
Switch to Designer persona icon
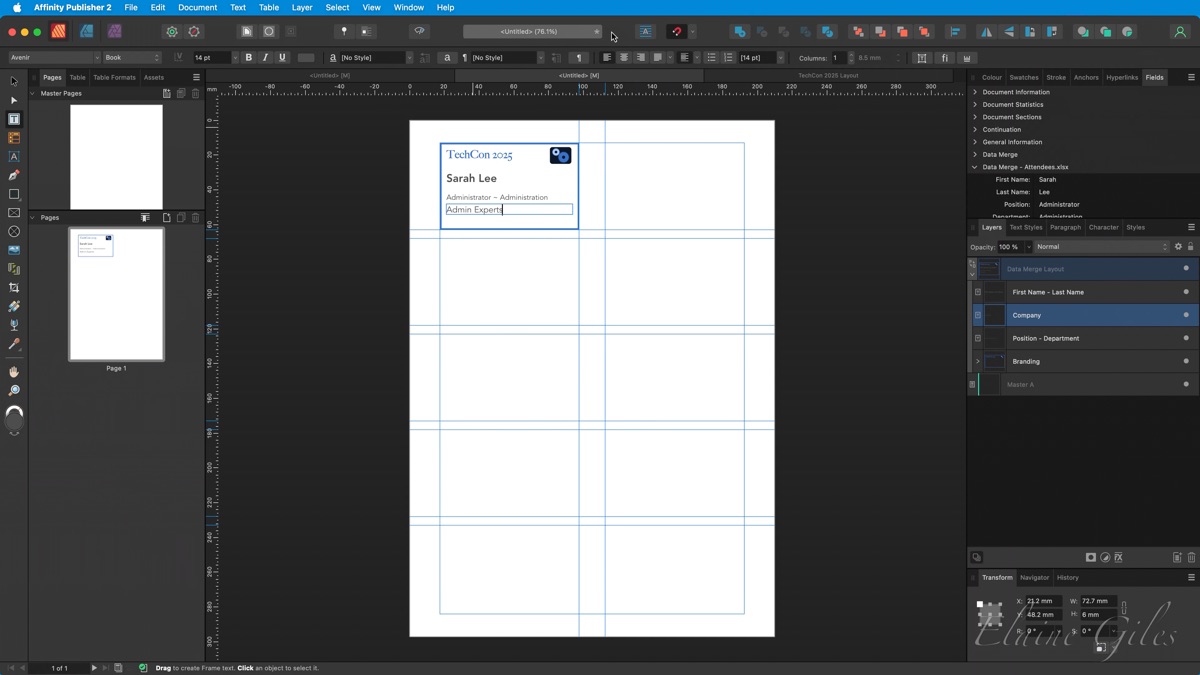[87, 31]
